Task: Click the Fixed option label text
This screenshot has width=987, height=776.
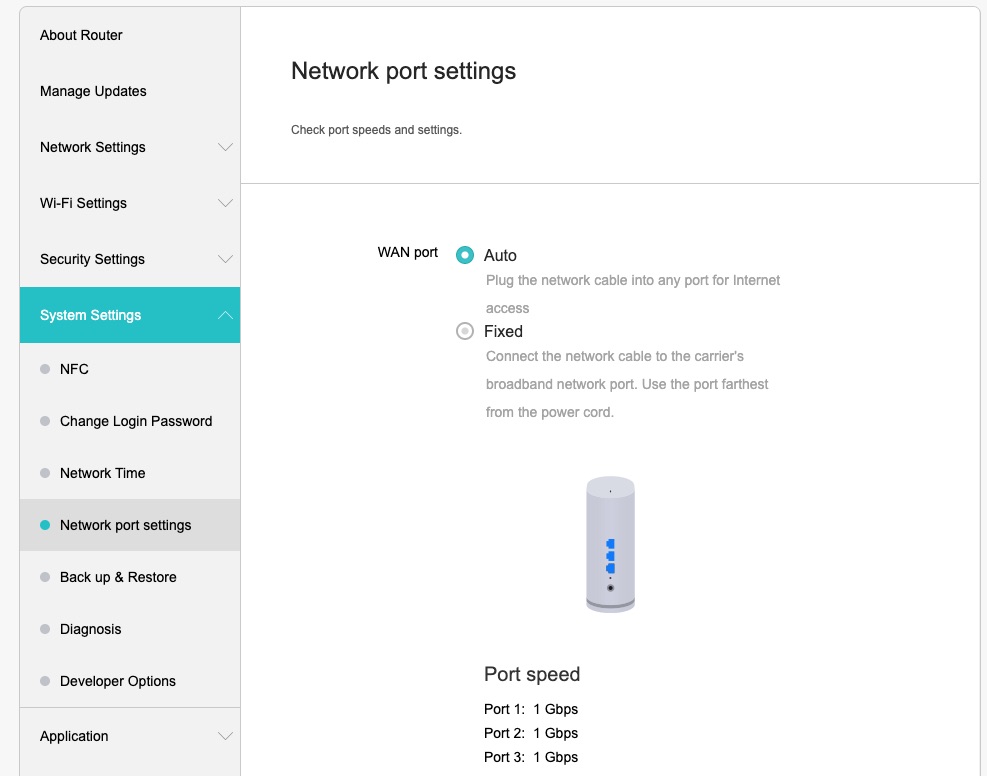Action: point(503,331)
